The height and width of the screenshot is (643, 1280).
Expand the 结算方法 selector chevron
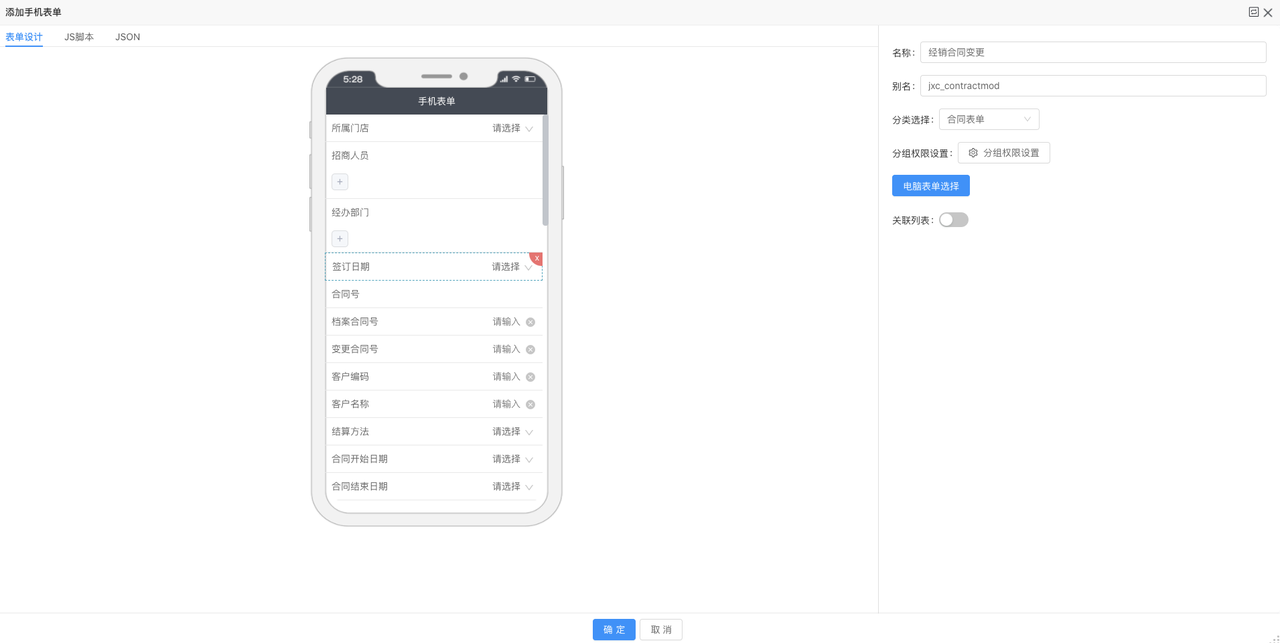(529, 432)
